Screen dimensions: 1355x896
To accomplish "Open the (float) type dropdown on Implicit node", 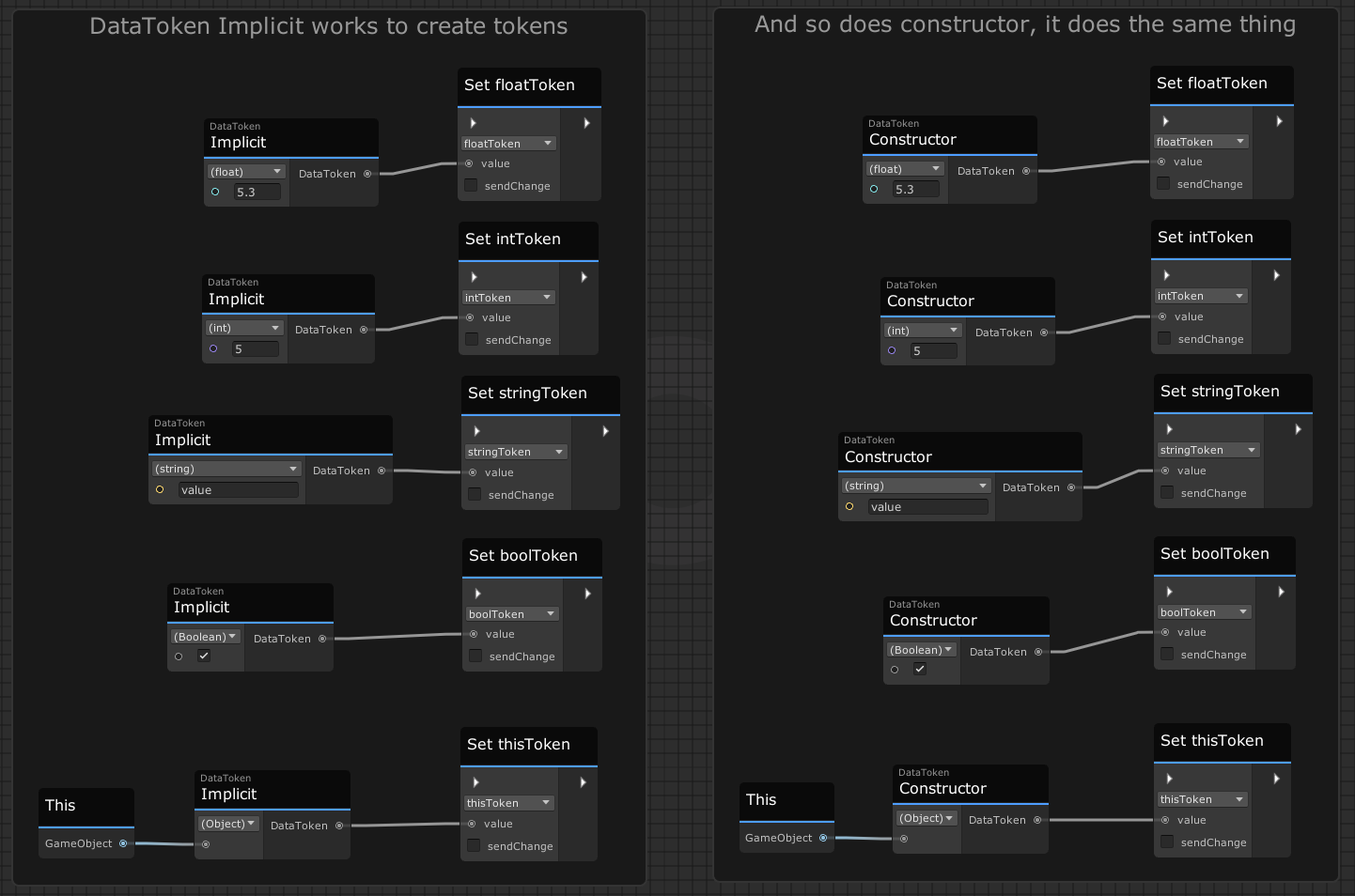I will (246, 172).
